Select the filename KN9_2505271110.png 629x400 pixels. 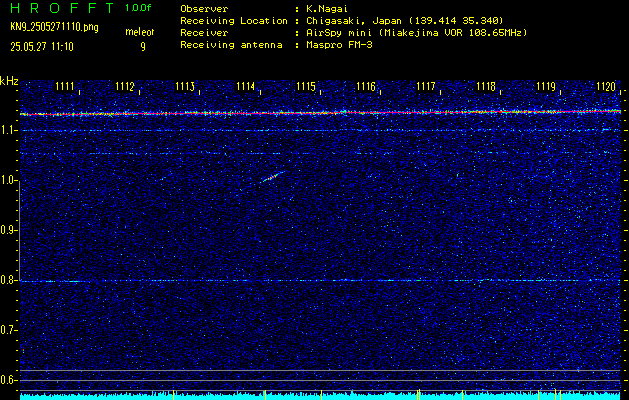point(54,27)
